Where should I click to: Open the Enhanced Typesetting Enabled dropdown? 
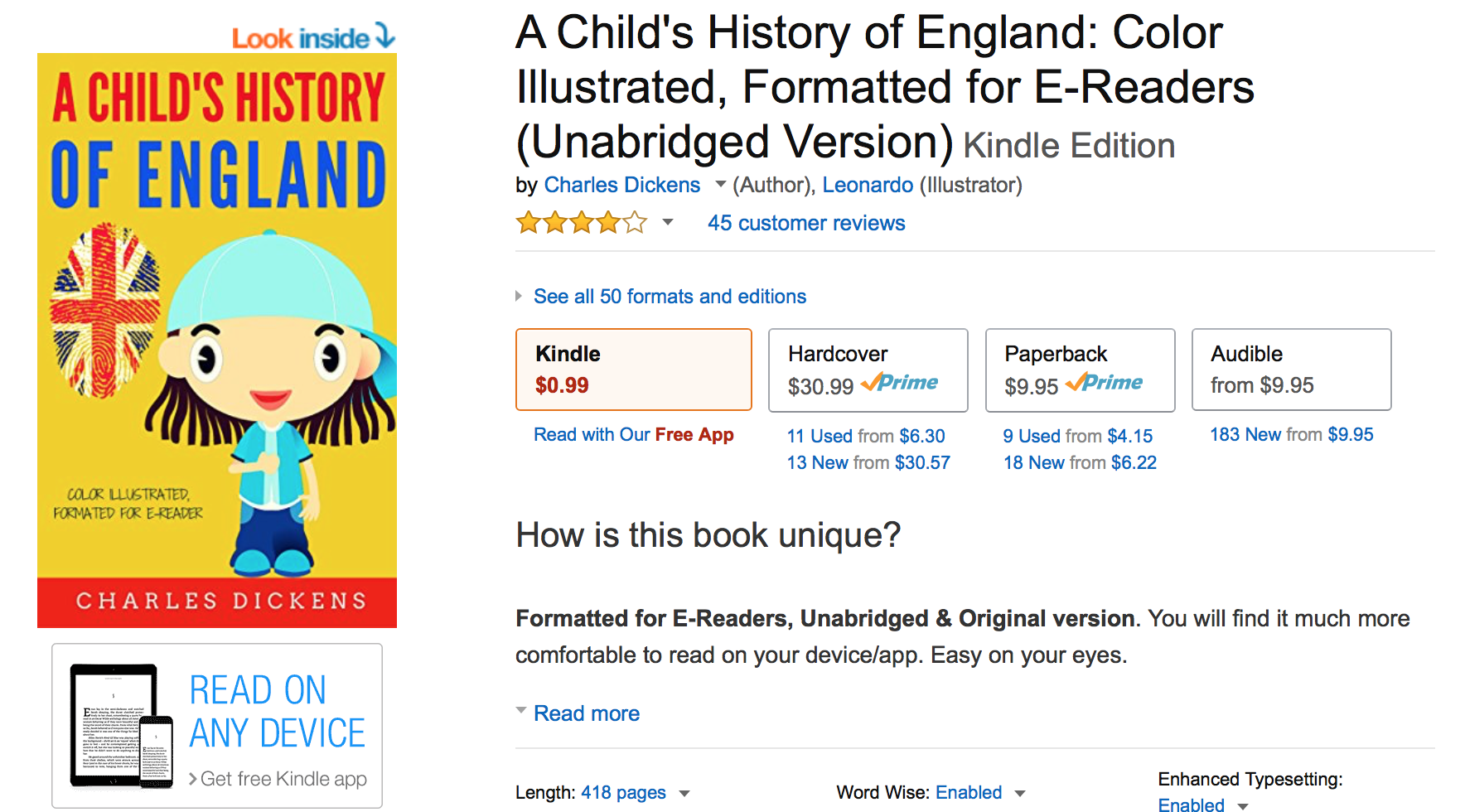pos(1243,805)
